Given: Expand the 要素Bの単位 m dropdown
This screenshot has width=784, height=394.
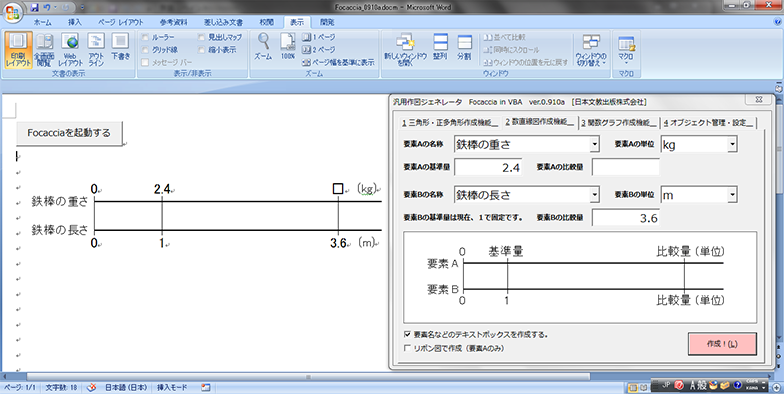Looking at the screenshot, I should coord(732,194).
